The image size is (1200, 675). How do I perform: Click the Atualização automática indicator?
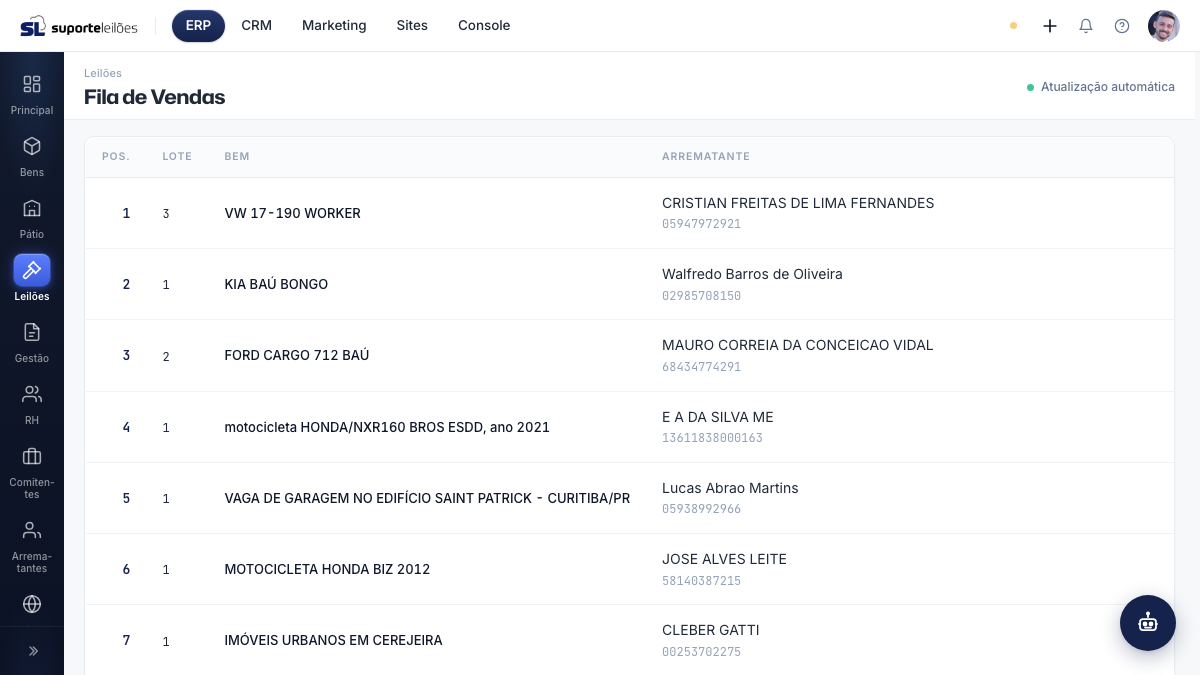click(1101, 87)
